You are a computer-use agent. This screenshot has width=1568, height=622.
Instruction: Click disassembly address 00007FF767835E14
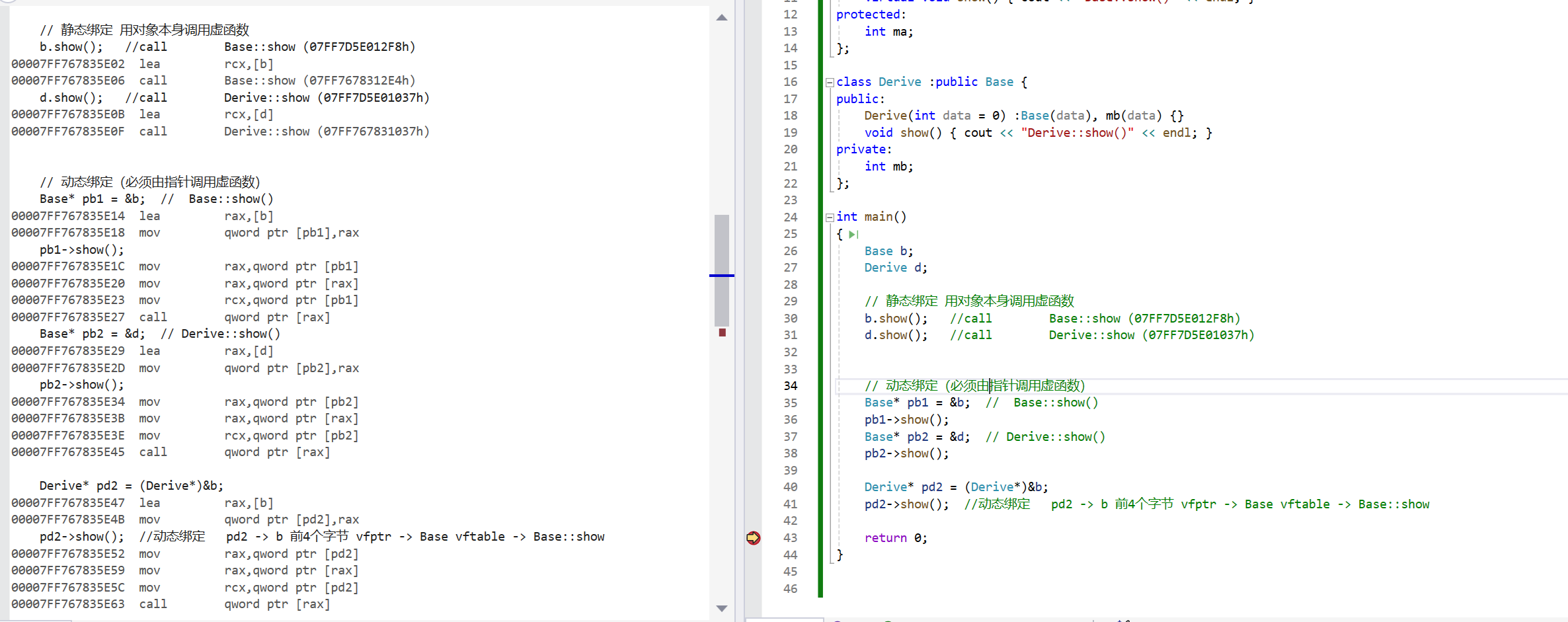coord(68,216)
